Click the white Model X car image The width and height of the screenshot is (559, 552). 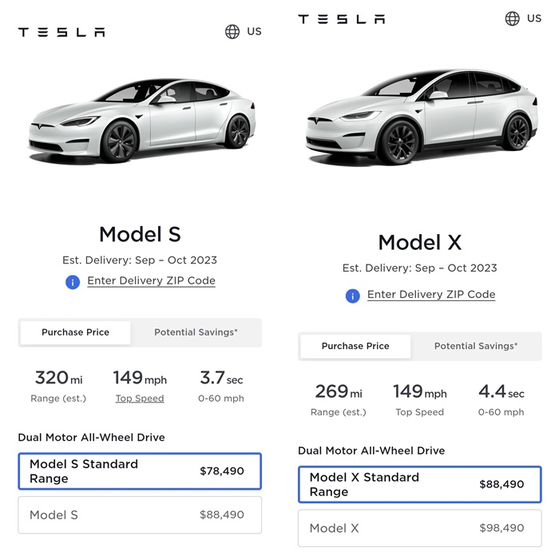click(x=422, y=116)
